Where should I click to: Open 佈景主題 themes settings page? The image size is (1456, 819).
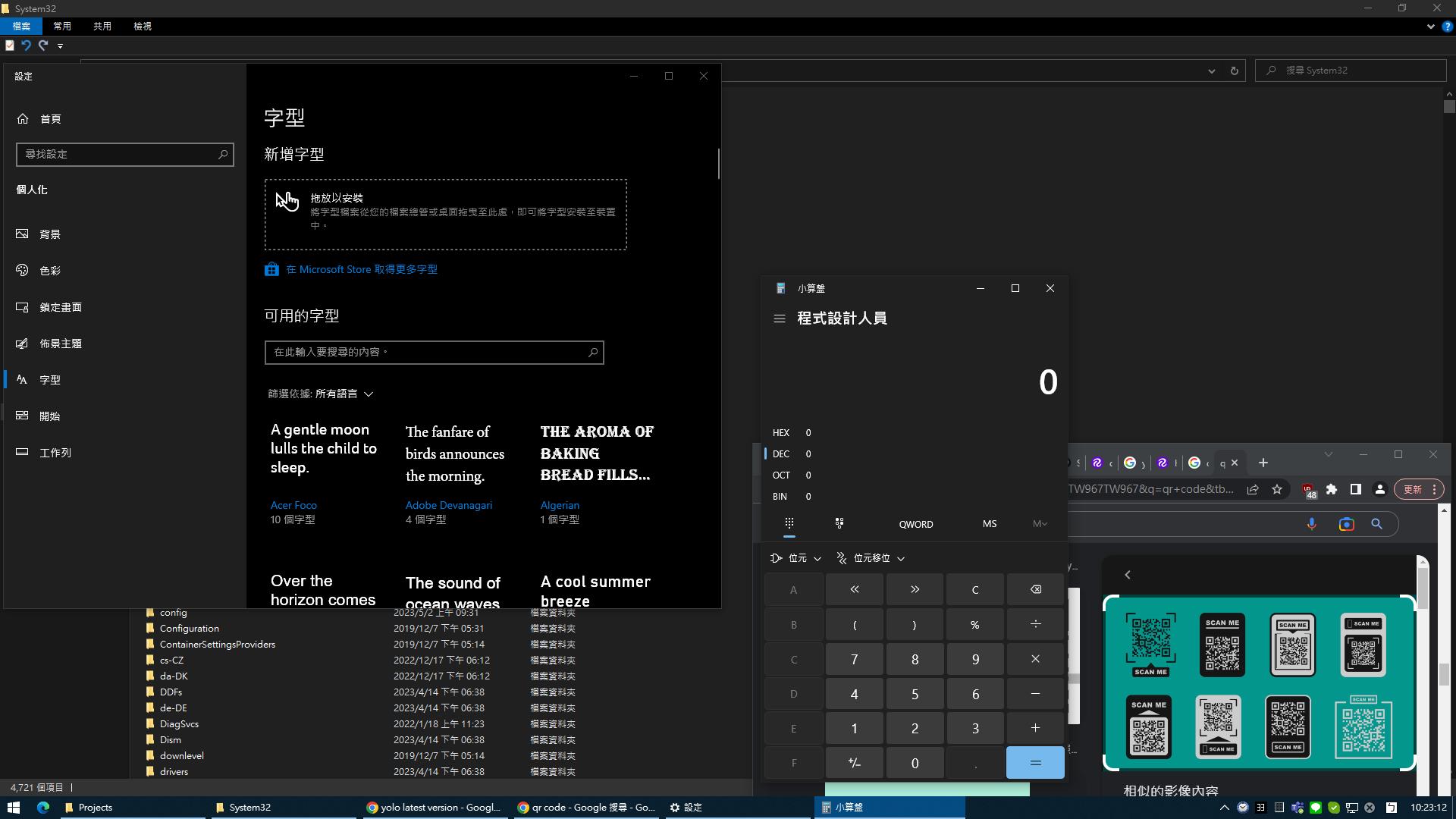tap(124, 344)
